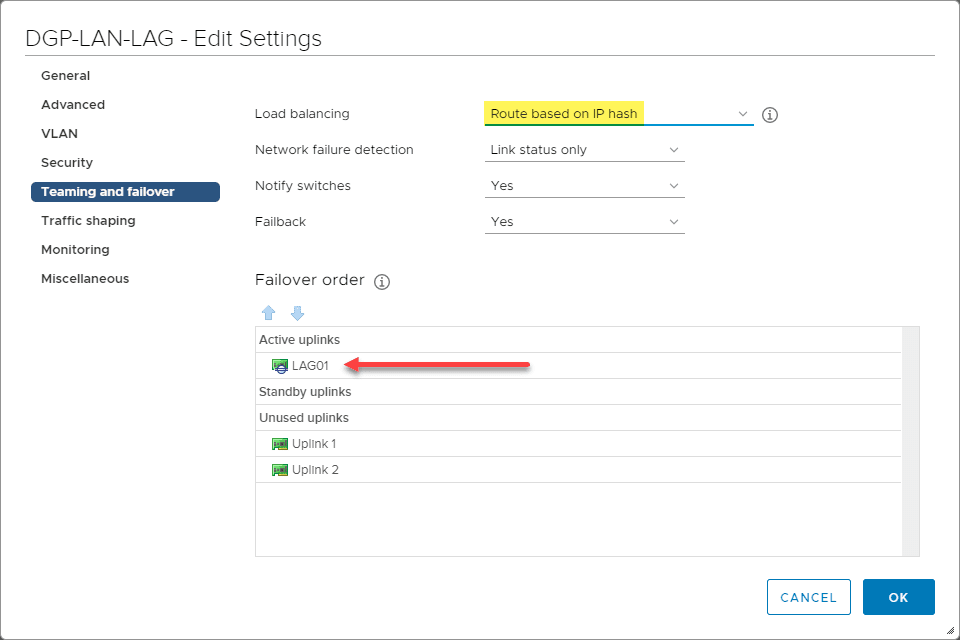
Task: Click the failover list vertical scrollbar
Action: click(x=910, y=440)
